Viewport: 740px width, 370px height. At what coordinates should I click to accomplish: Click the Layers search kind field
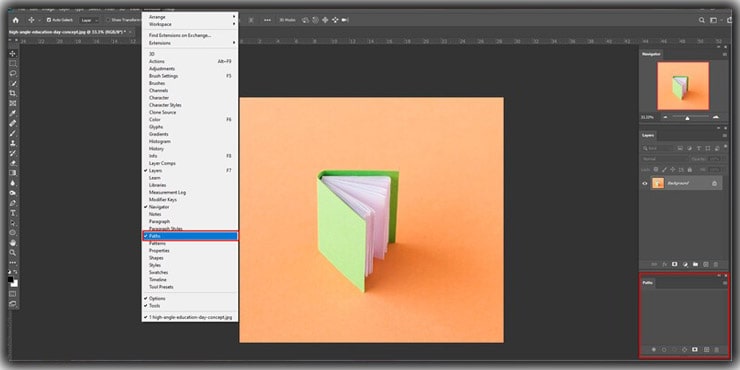coord(659,148)
